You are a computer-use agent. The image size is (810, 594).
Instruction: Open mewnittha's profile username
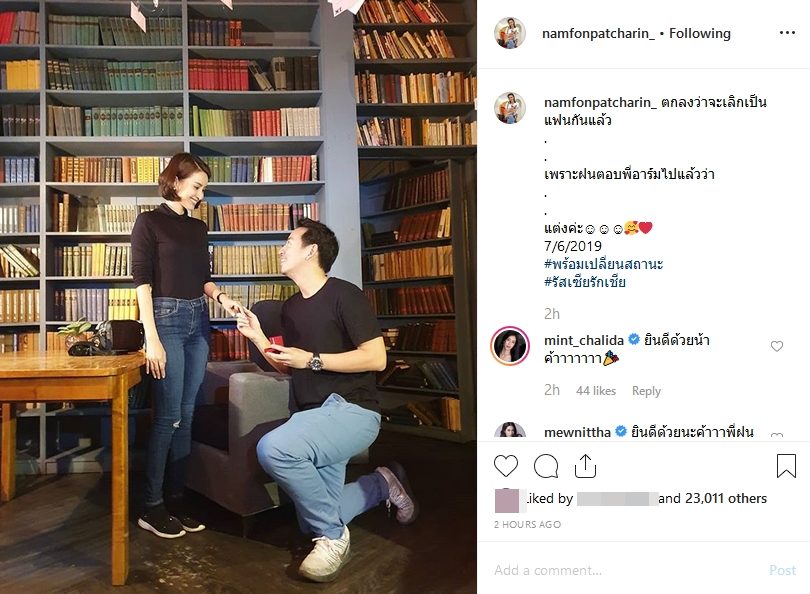(x=578, y=432)
